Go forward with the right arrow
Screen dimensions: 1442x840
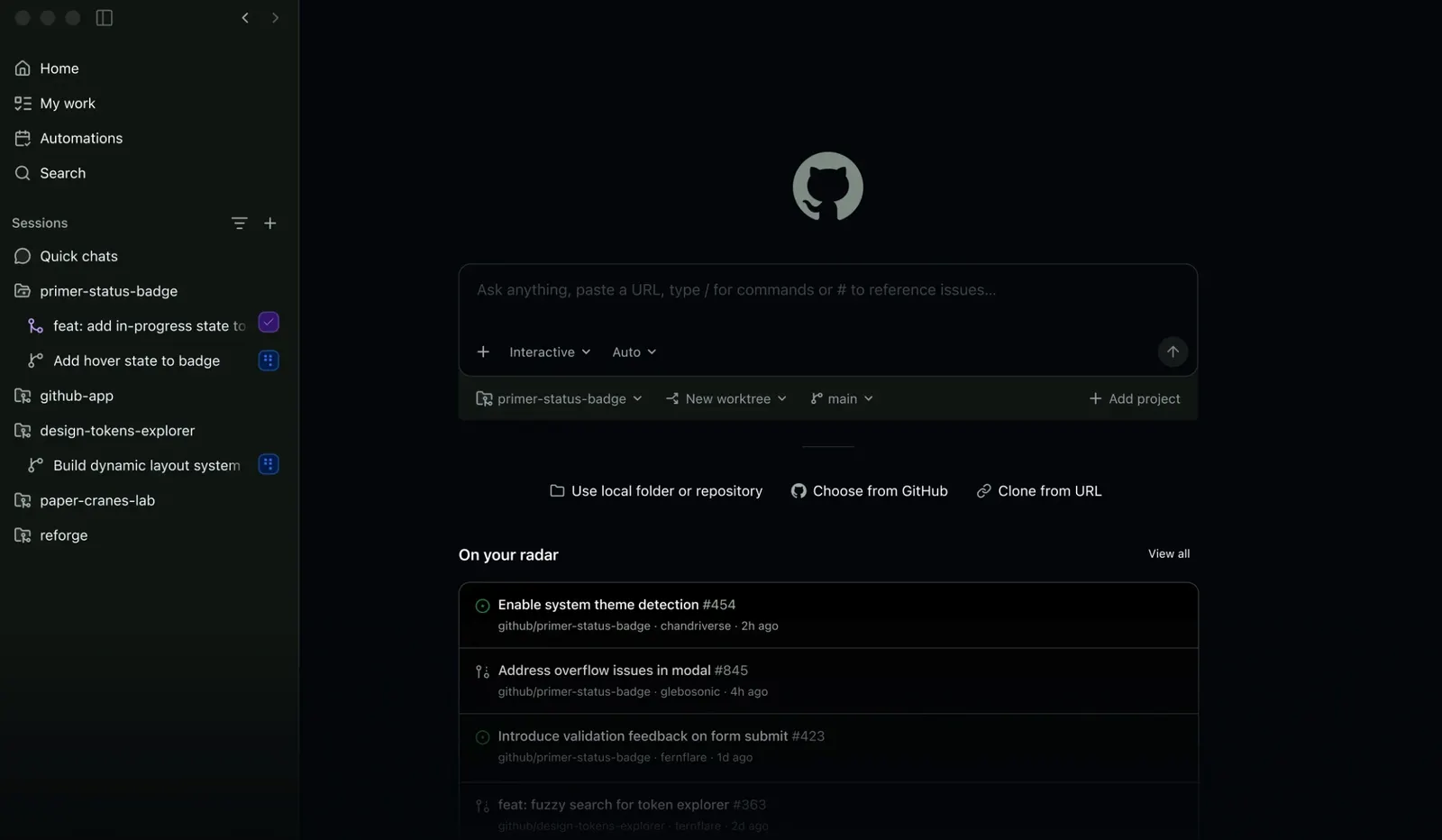point(275,18)
